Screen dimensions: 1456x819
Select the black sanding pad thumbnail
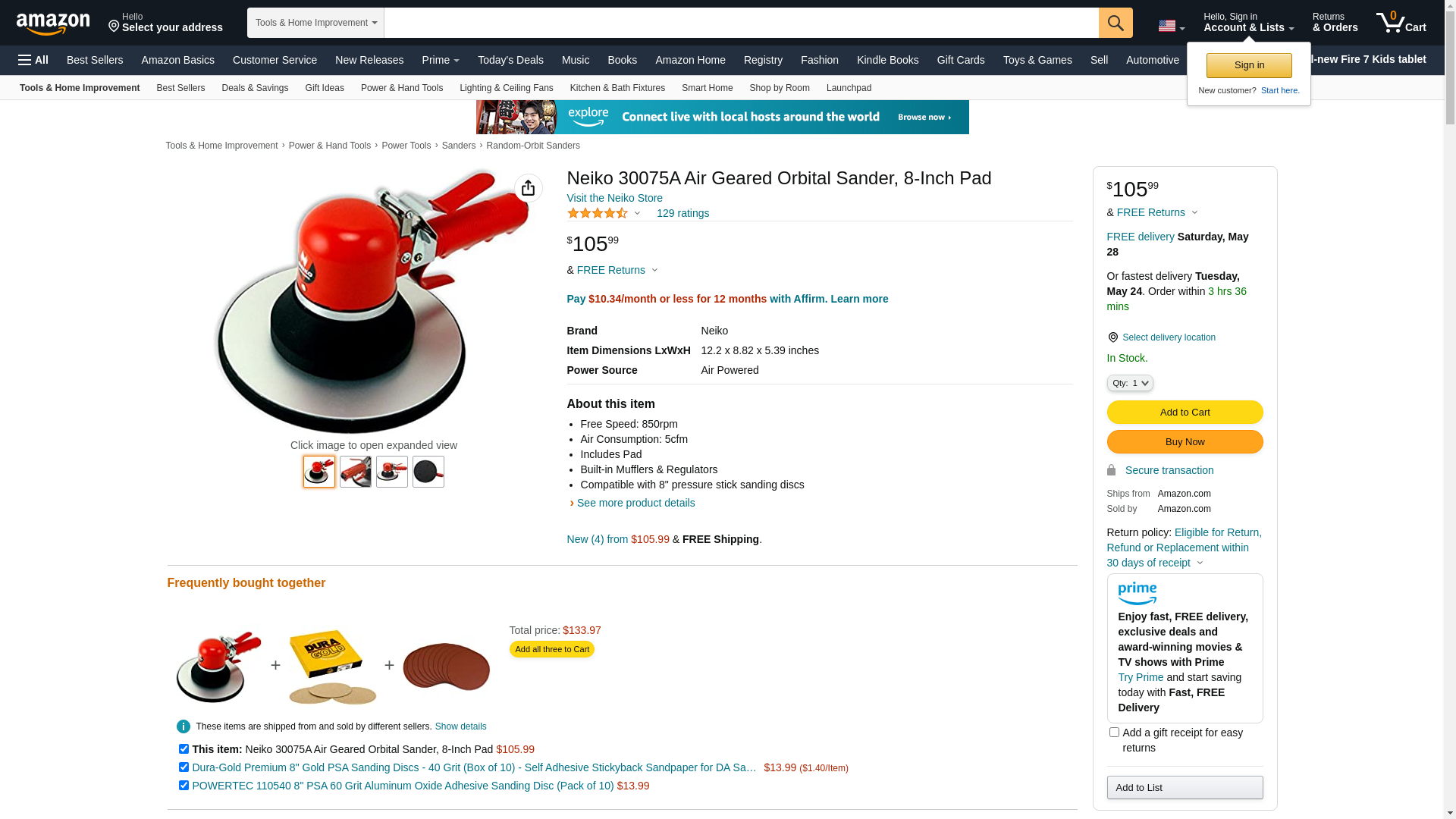pyautogui.click(x=428, y=472)
